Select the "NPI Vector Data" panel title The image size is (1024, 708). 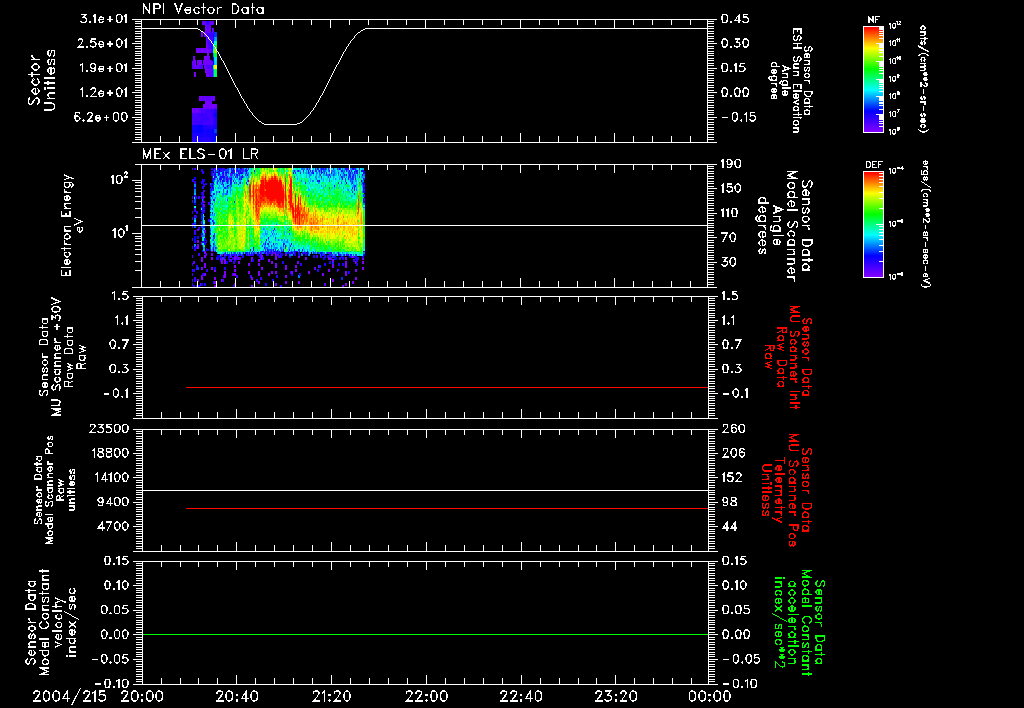point(203,9)
